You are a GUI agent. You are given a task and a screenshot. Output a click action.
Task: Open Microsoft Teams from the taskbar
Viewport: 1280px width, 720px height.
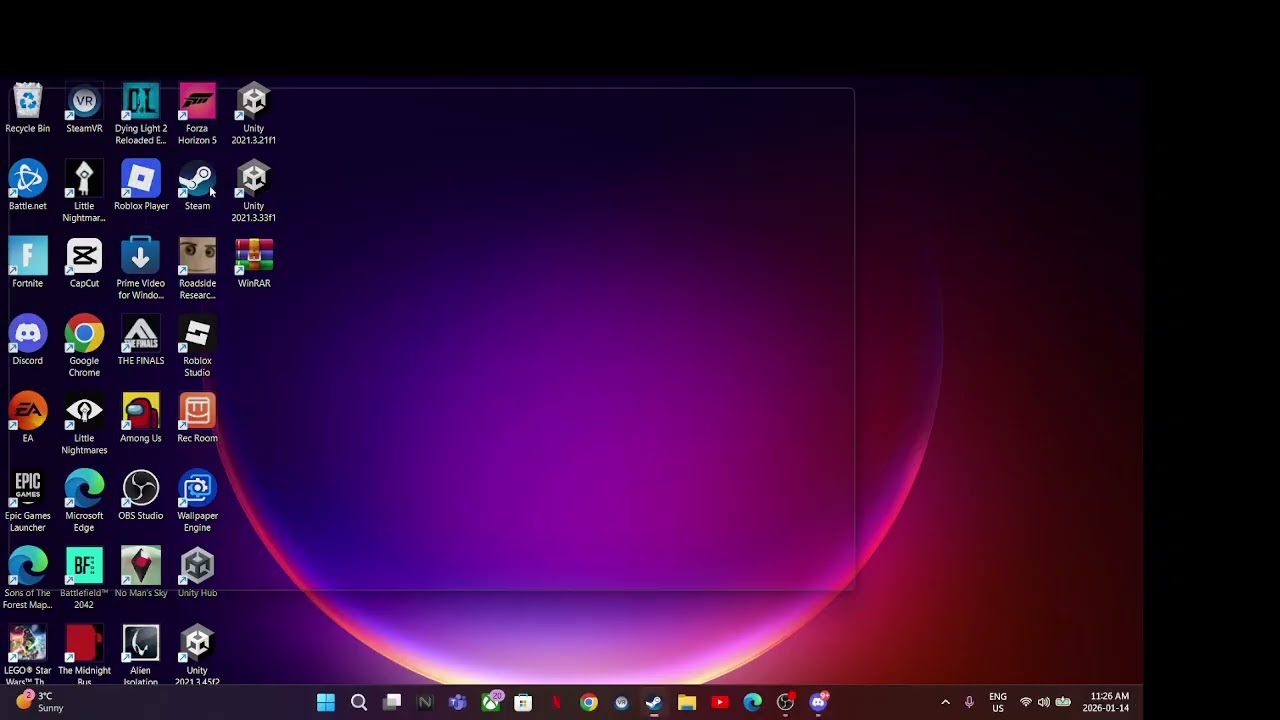(458, 703)
